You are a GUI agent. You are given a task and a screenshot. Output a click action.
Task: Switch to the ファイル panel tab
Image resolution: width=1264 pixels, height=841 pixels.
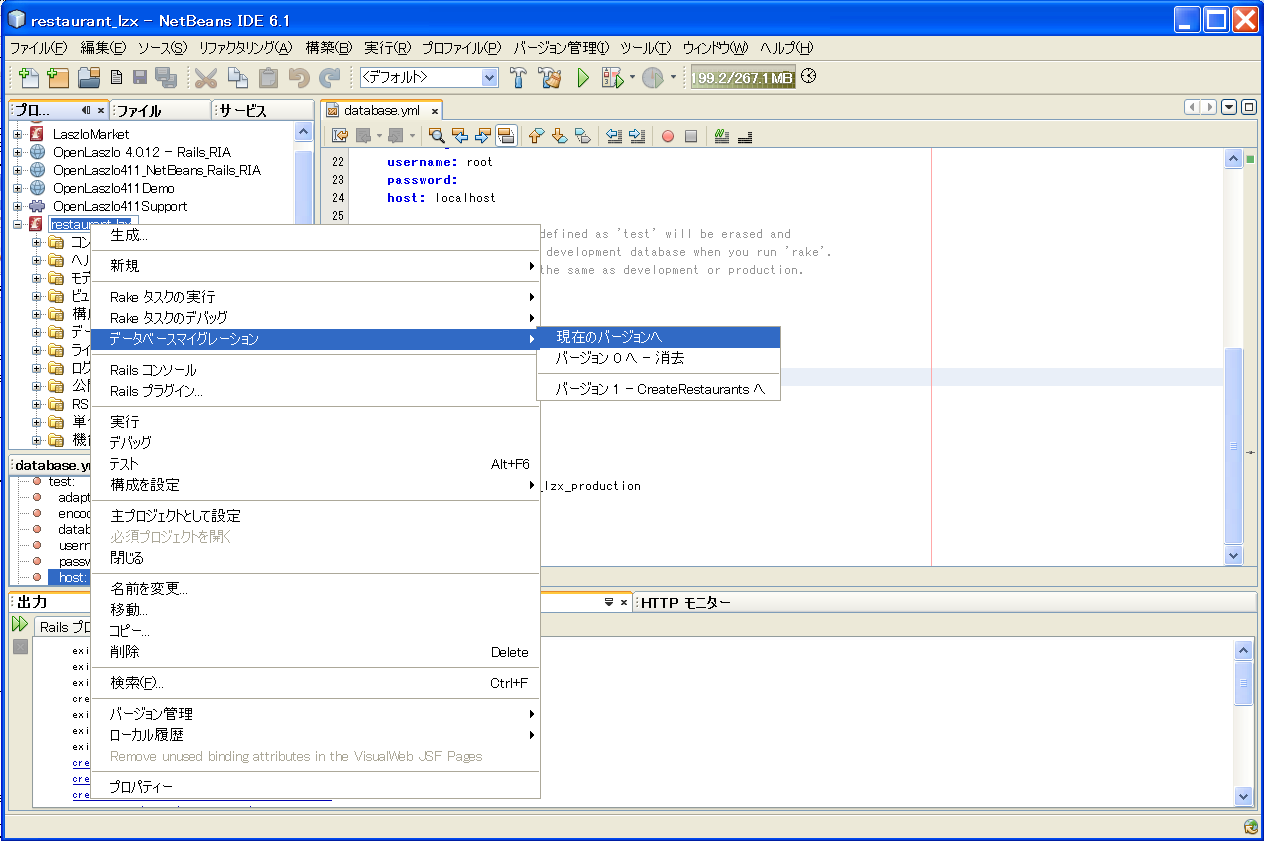[160, 110]
